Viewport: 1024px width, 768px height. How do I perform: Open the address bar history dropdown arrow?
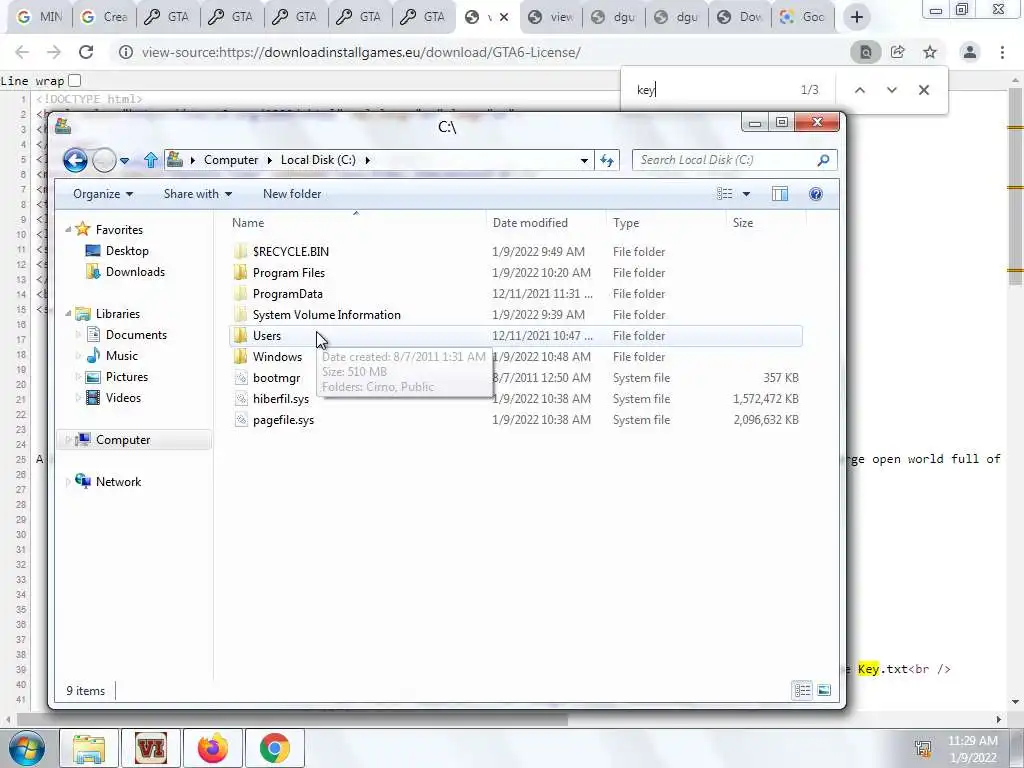(584, 160)
